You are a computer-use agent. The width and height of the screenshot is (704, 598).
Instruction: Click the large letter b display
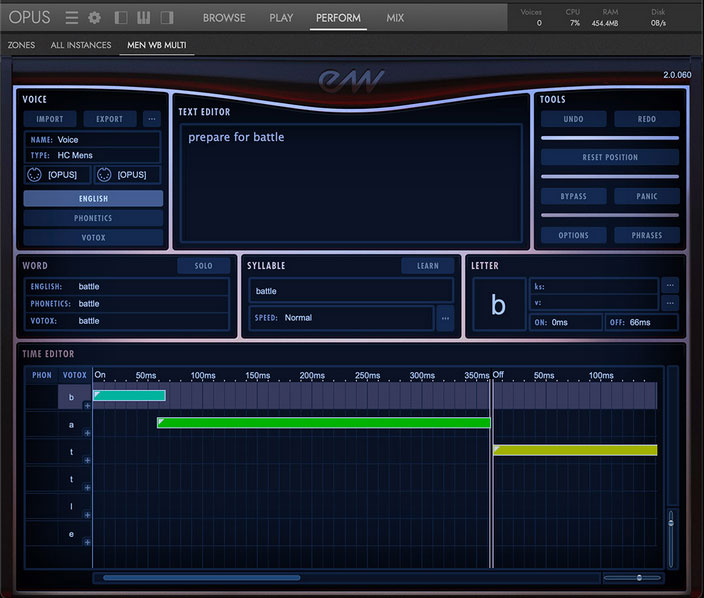tap(498, 304)
